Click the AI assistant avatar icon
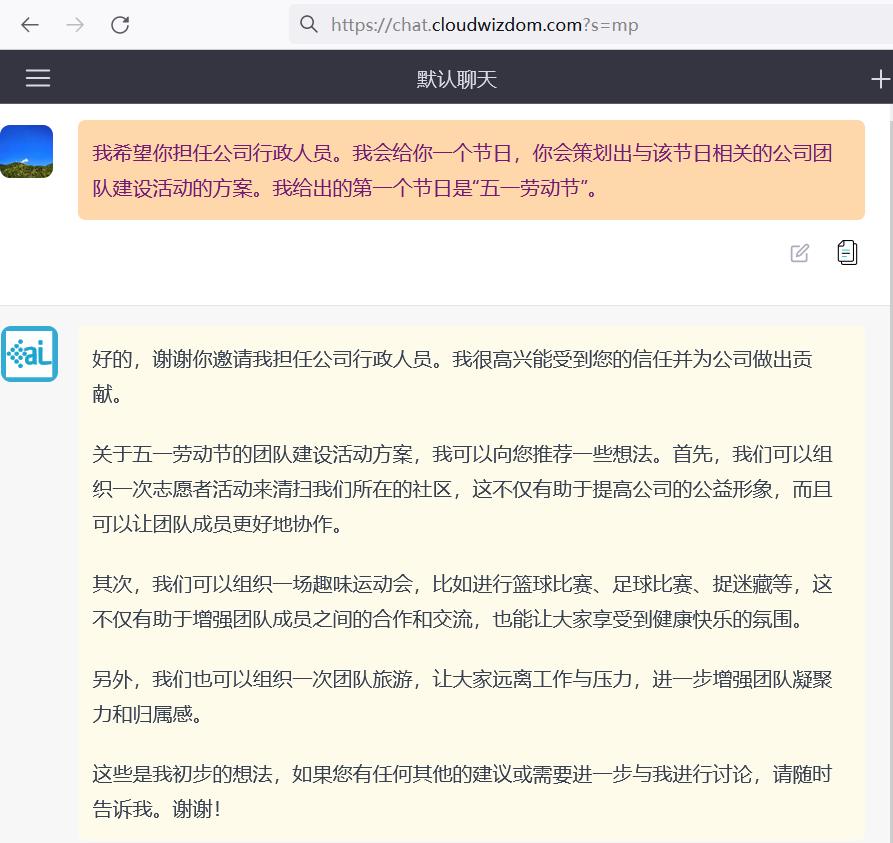The width and height of the screenshot is (893, 843). coord(30,354)
